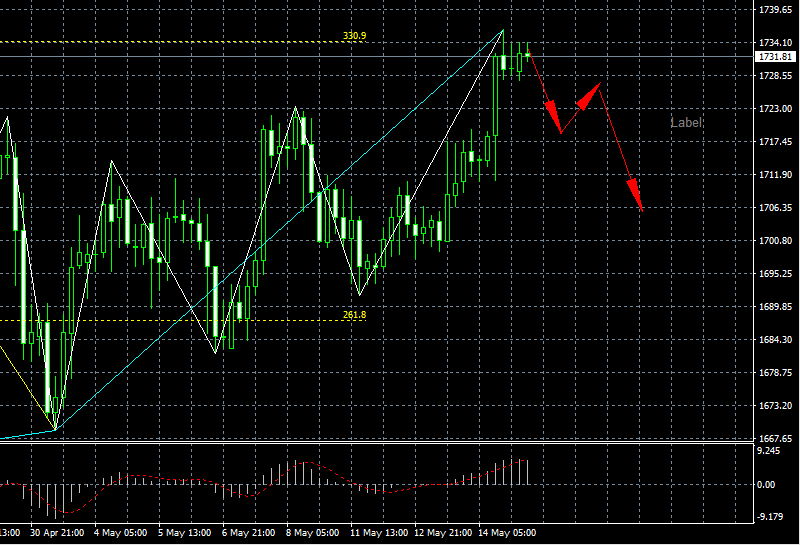Click the 1684.30 price axis label
The width and height of the screenshot is (800, 545).
coord(776,339)
